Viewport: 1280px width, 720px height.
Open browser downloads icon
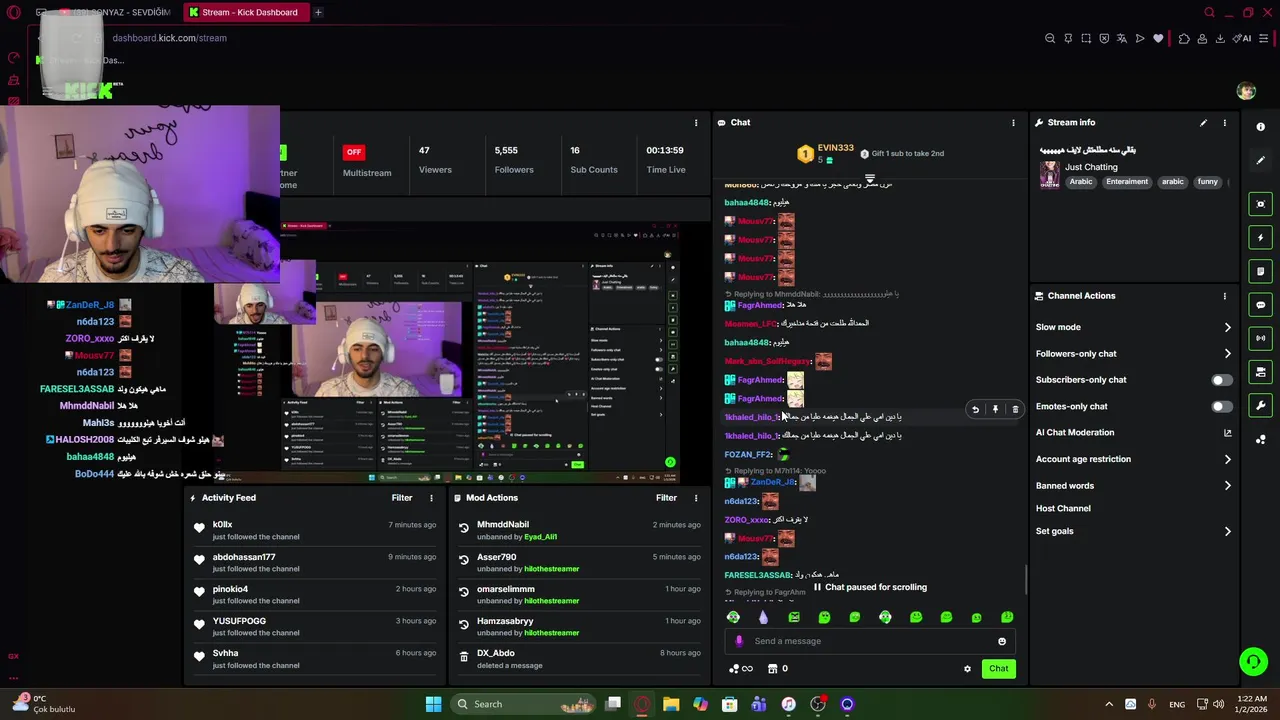point(1220,38)
